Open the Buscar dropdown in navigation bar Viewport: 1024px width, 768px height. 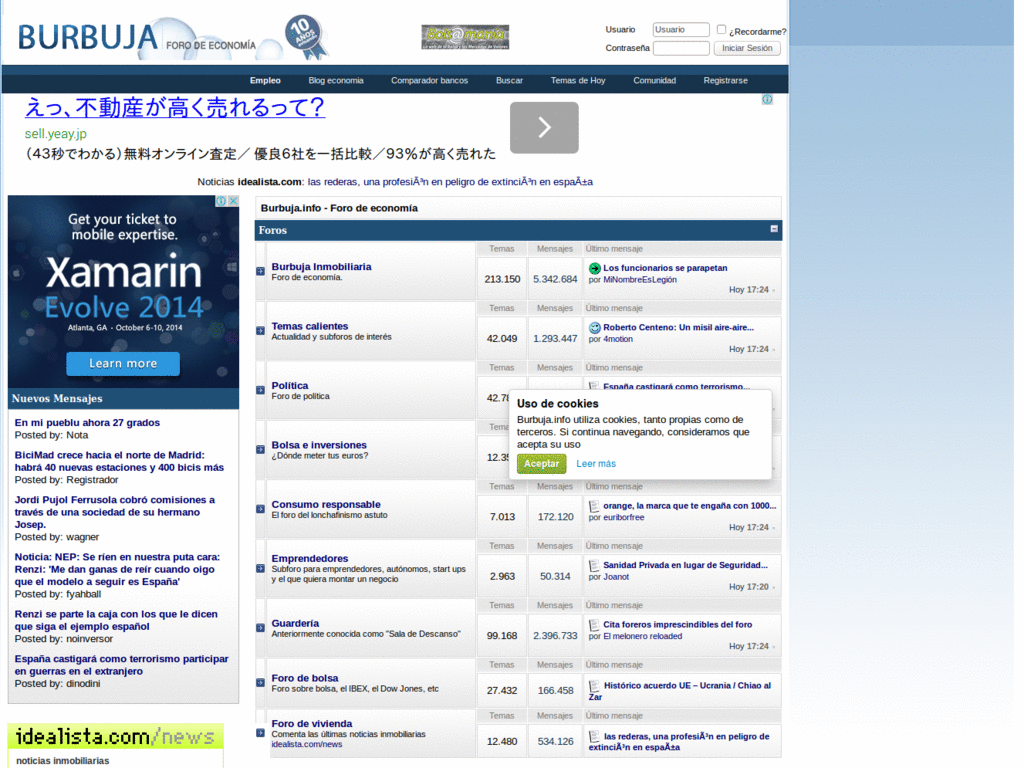(x=509, y=80)
